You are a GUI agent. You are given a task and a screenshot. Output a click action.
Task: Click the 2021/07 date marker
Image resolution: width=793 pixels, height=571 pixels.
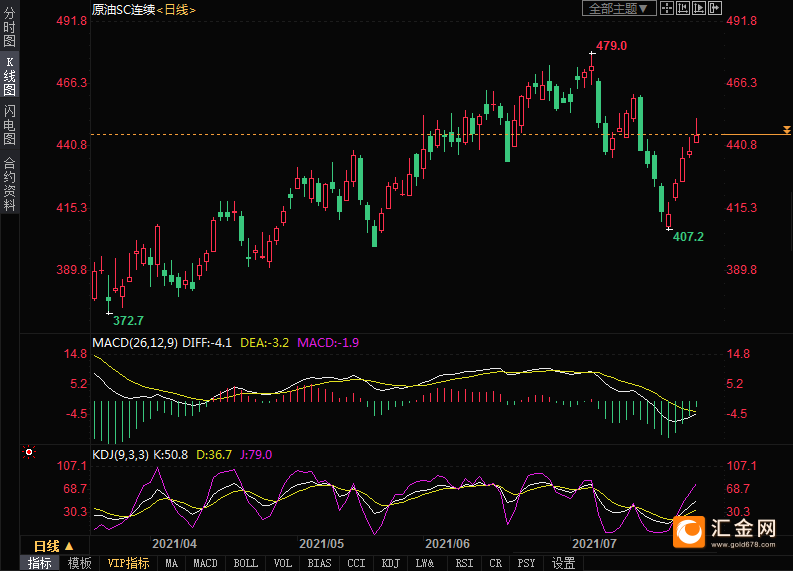pos(594,544)
